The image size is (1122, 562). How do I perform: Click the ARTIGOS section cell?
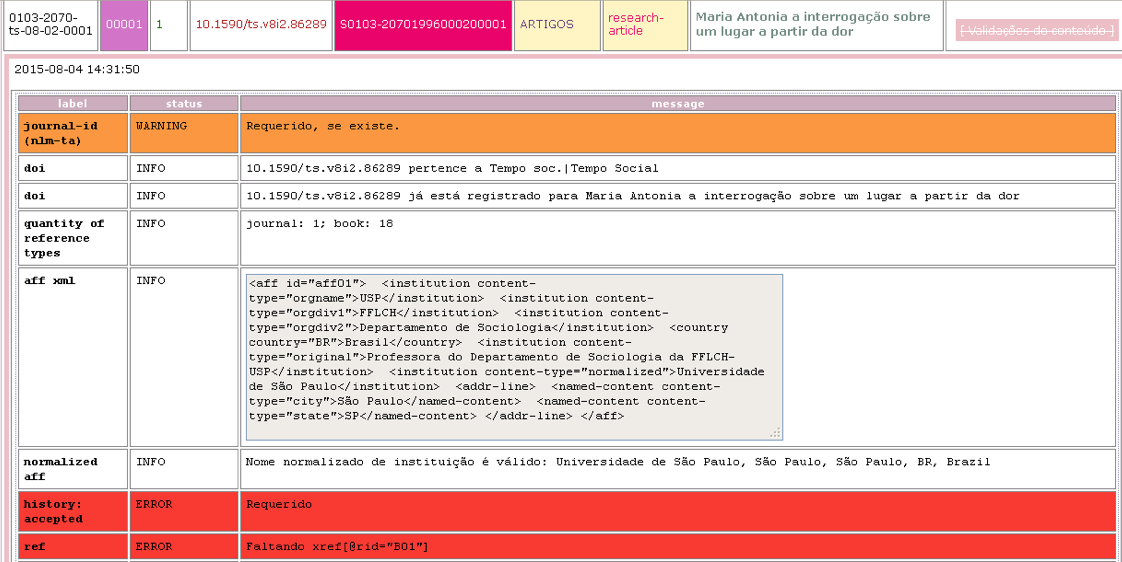tap(557, 26)
